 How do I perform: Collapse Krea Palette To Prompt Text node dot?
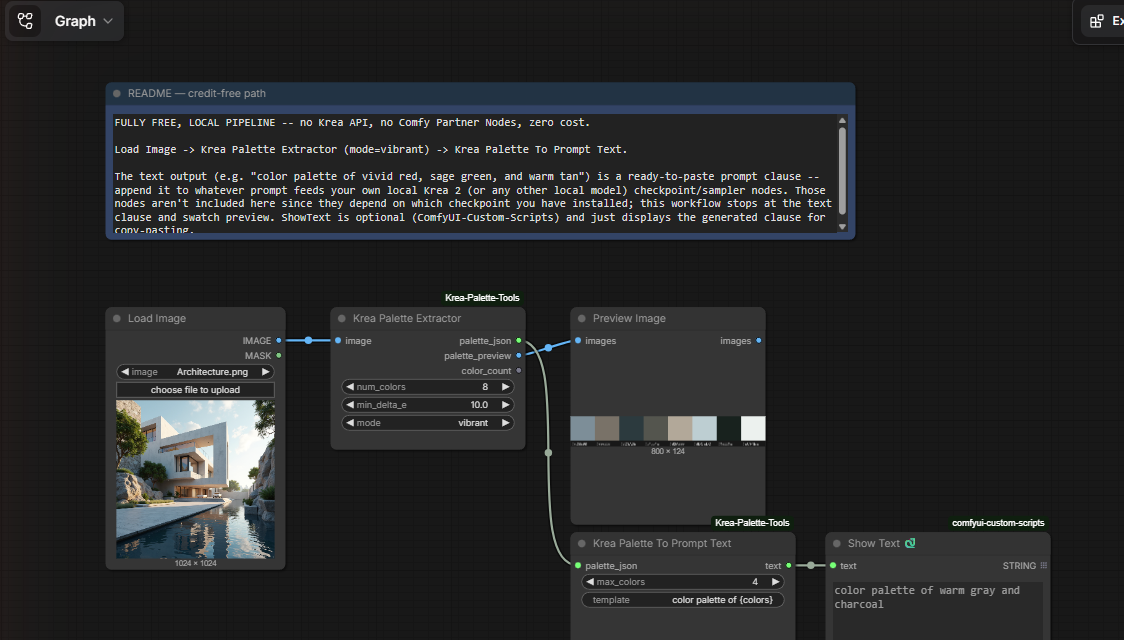pos(582,543)
